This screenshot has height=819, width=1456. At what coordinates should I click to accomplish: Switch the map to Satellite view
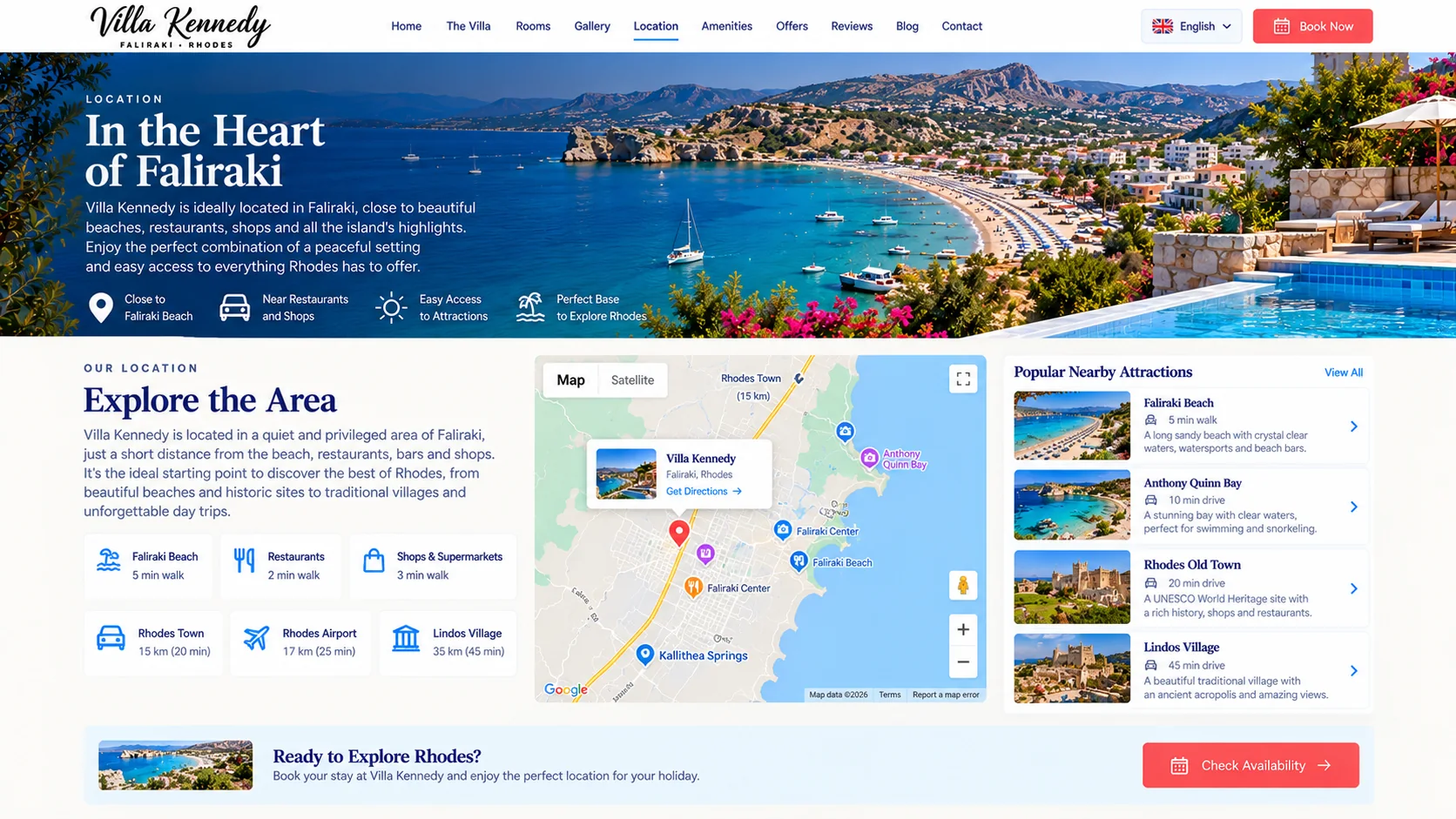(632, 380)
